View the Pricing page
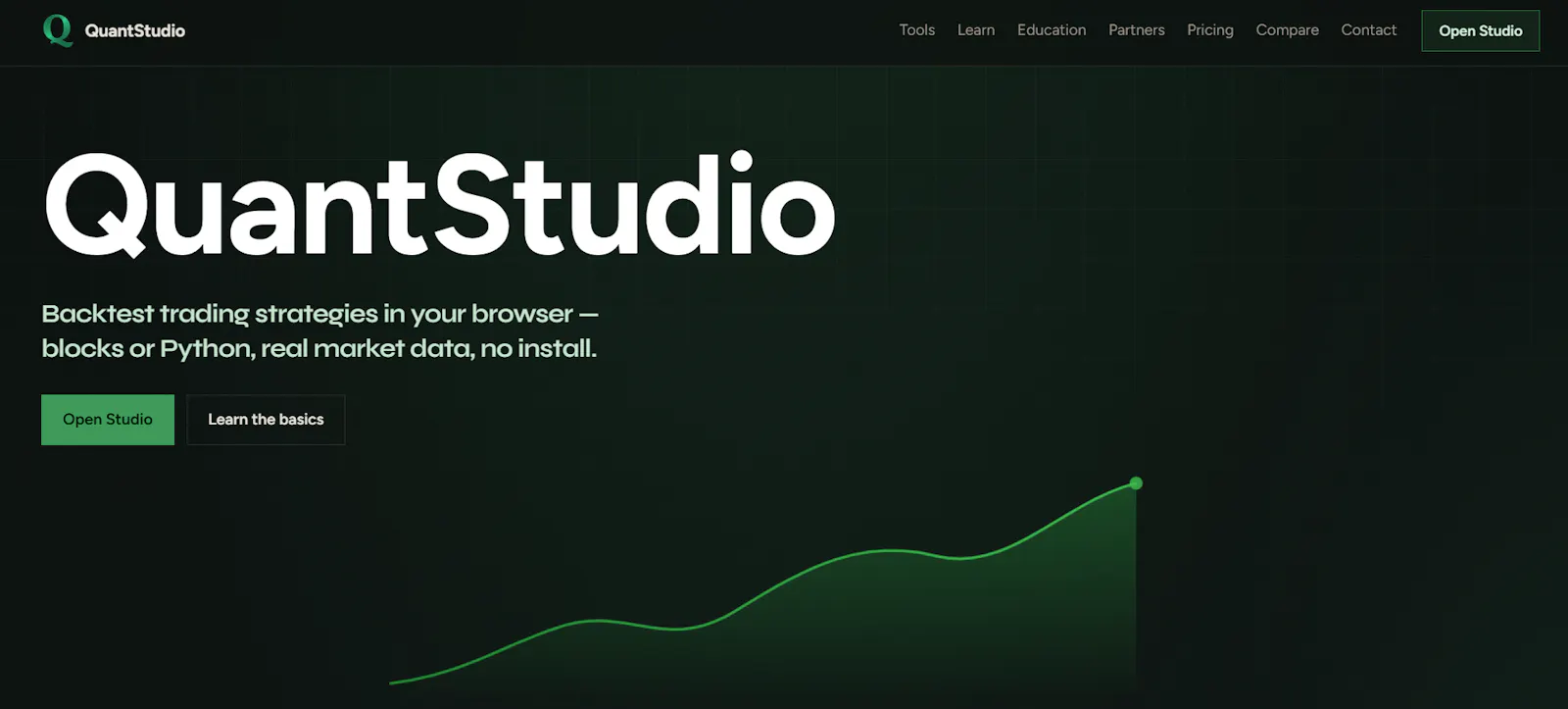Screen dimensions: 1568x709 pos(1209,30)
